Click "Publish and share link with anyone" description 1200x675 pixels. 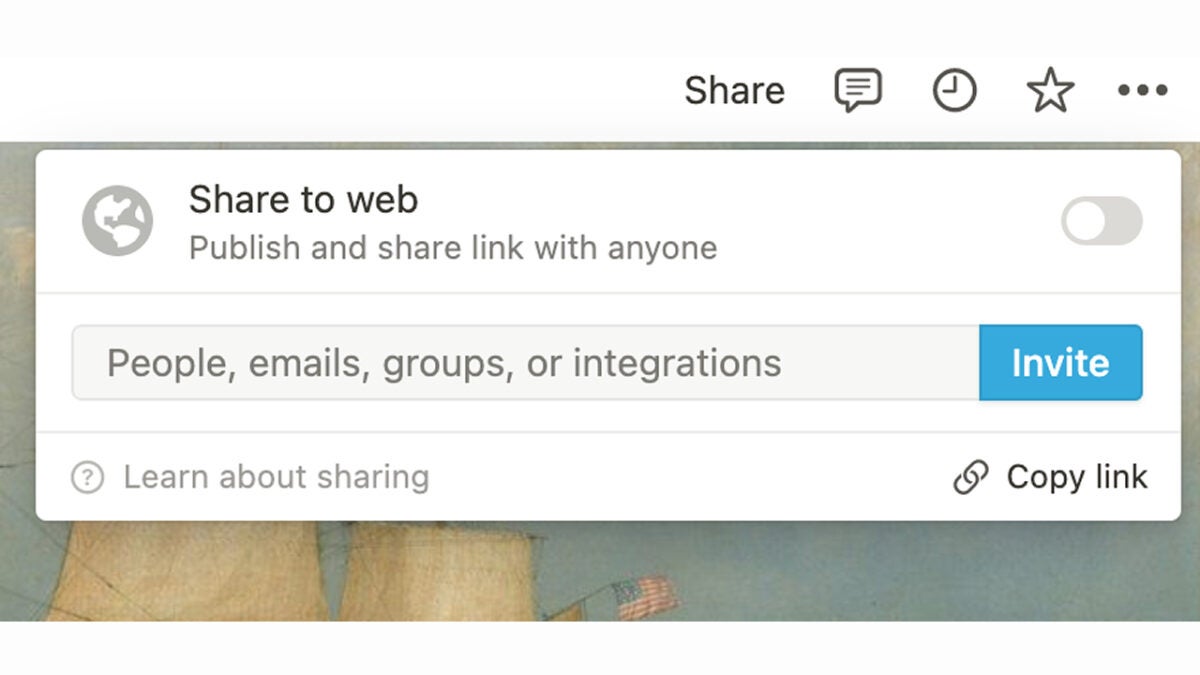tap(453, 247)
